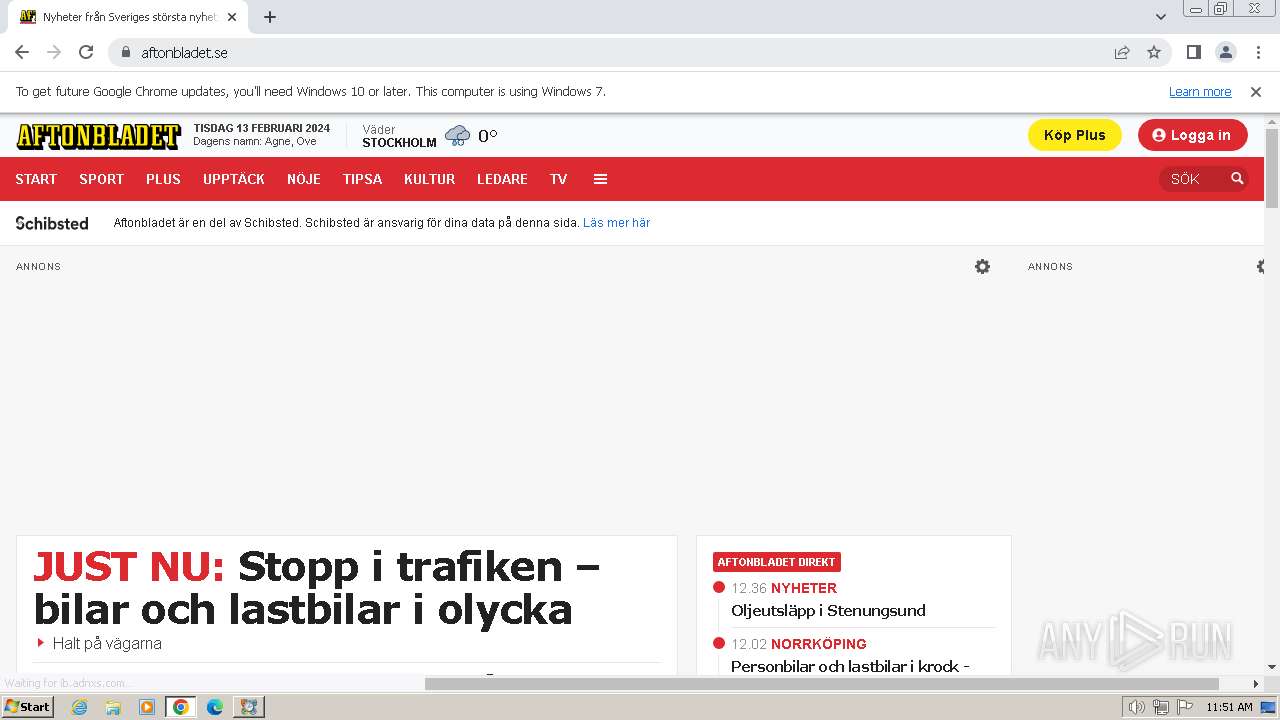Bookmark this tab with the star icon

point(1154,52)
